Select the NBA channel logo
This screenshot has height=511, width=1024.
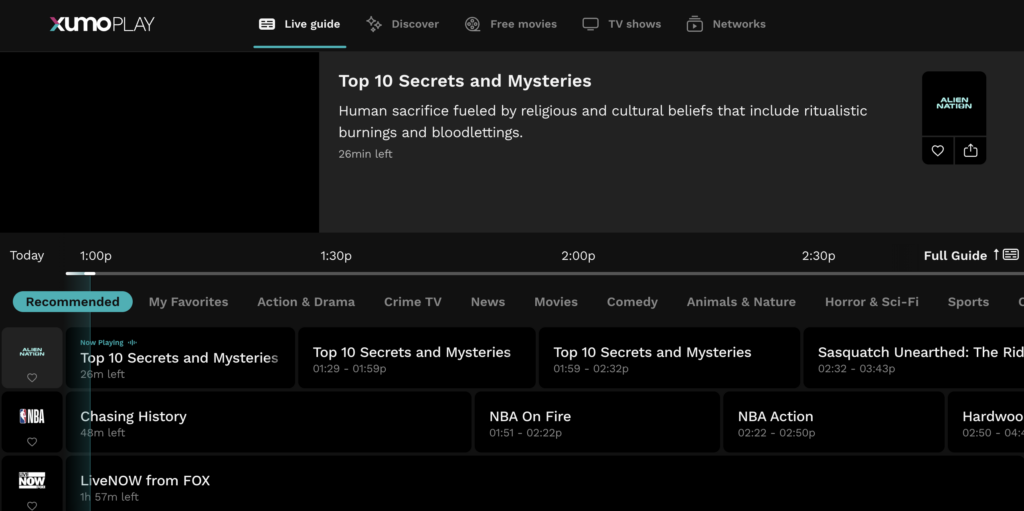coord(32,416)
